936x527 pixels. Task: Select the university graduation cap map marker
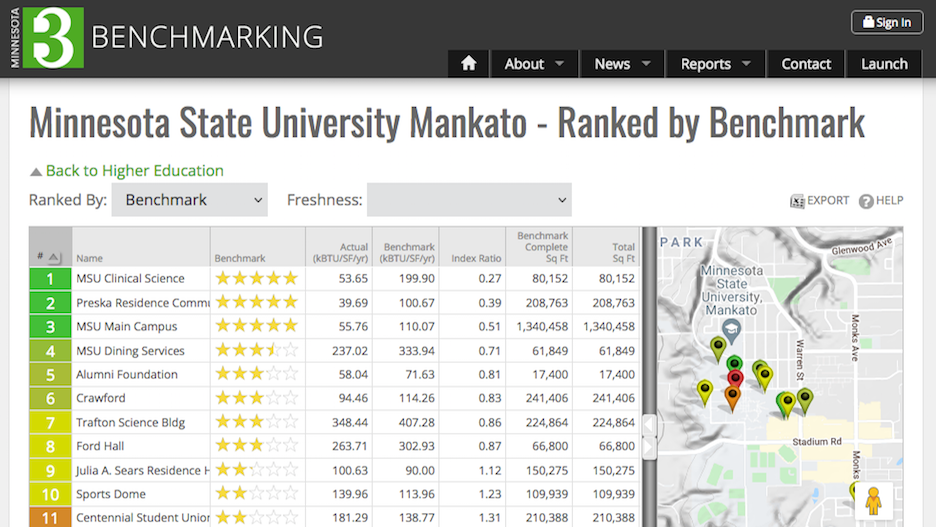coord(731,330)
